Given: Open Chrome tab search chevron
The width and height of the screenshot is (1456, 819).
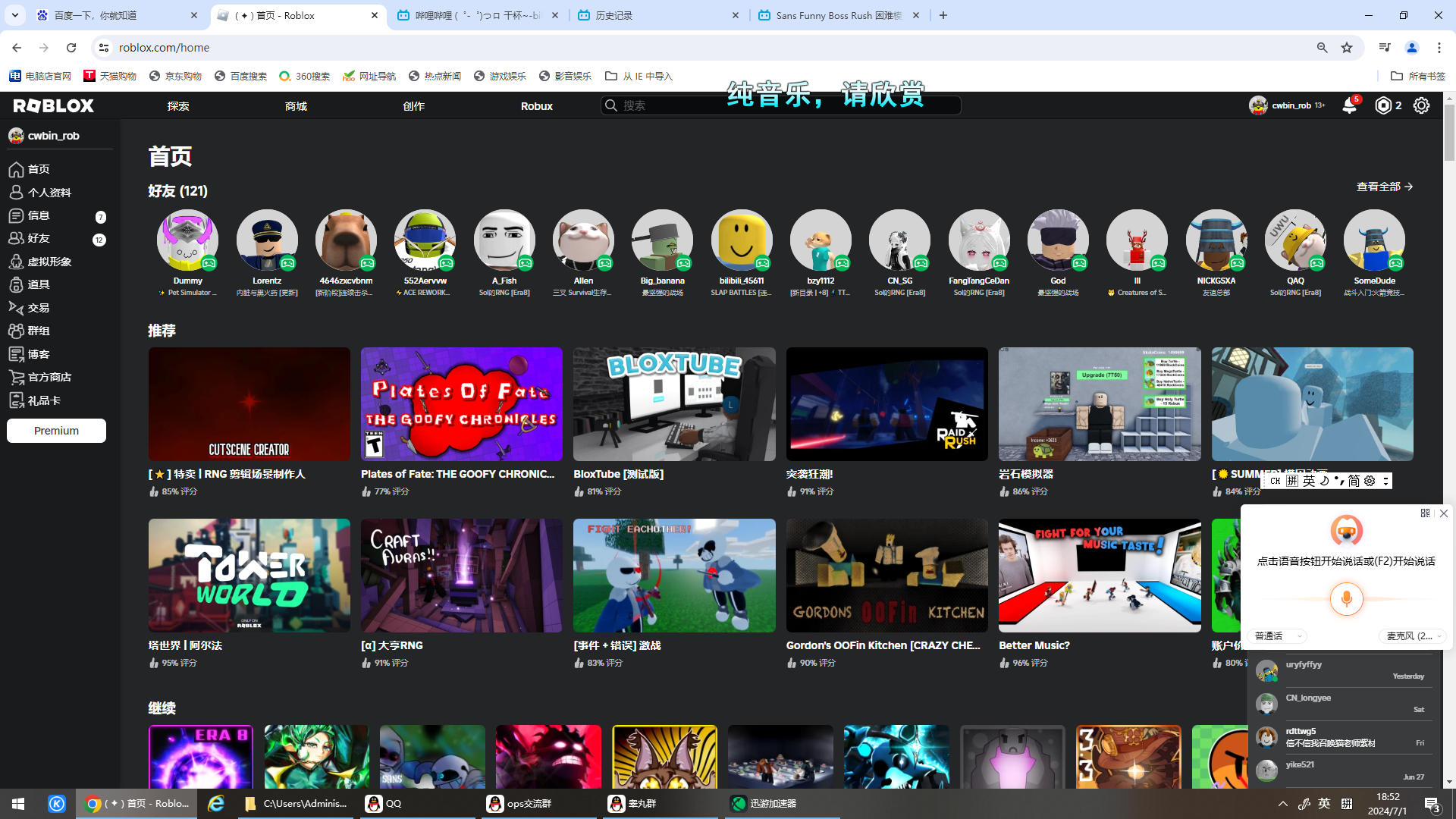Looking at the screenshot, I should (14, 15).
